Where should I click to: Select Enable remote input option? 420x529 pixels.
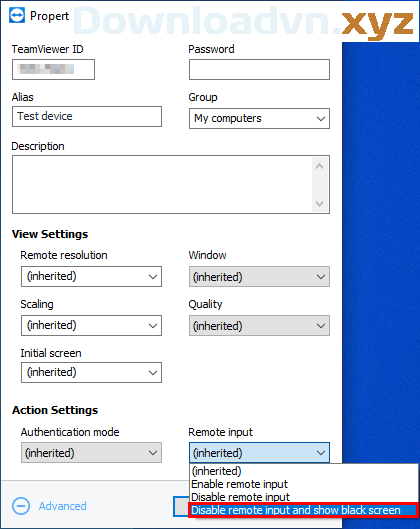click(304, 484)
